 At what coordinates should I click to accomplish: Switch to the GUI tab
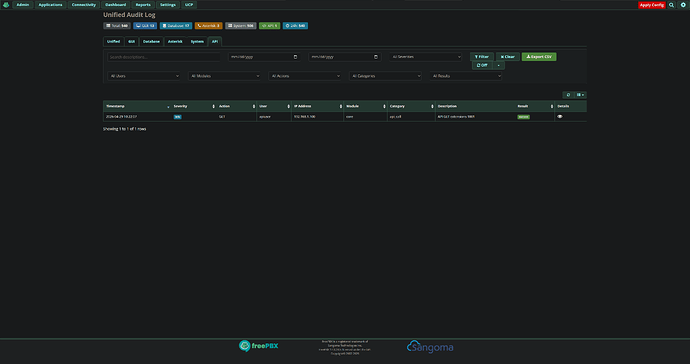point(131,42)
